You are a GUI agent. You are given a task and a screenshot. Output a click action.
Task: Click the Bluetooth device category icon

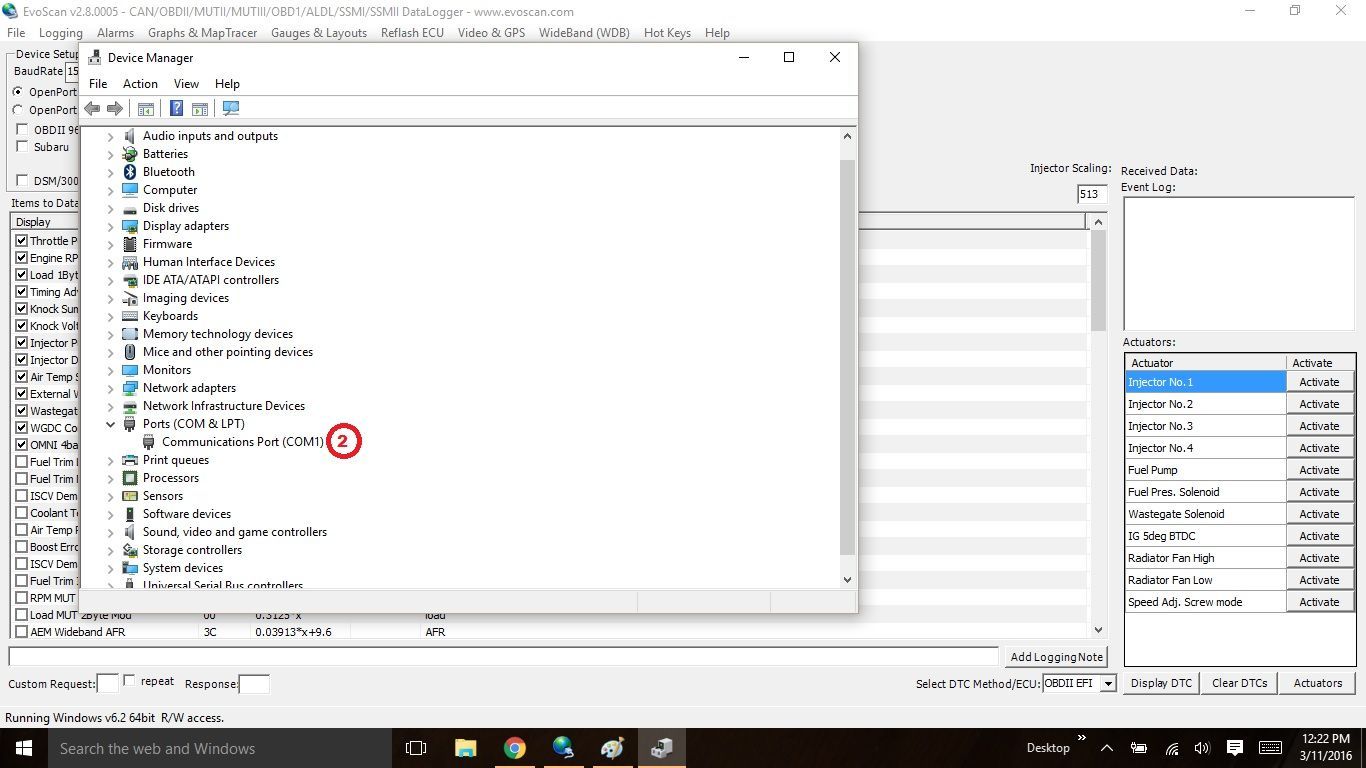click(130, 172)
